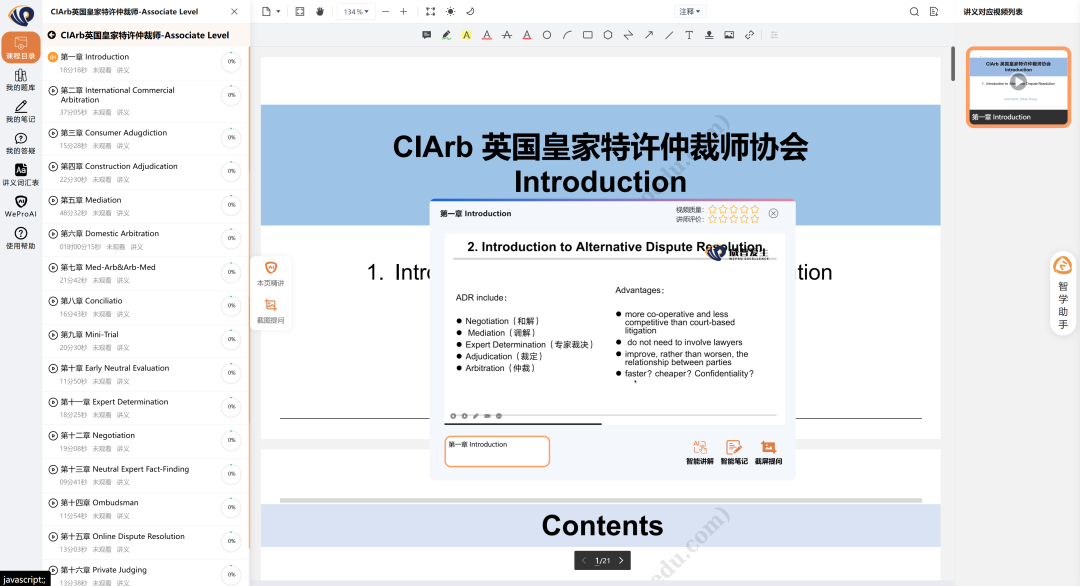Image resolution: width=1080 pixels, height=586 pixels.
Task: Select the rectangle annotation tool
Action: [x=588, y=35]
